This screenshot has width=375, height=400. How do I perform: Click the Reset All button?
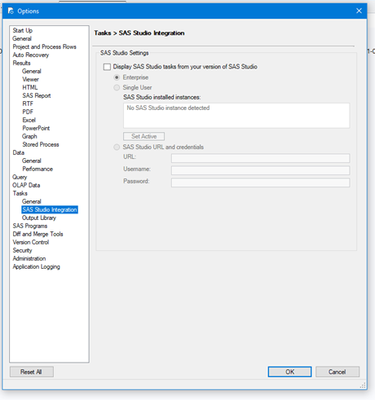pyautogui.click(x=31, y=372)
